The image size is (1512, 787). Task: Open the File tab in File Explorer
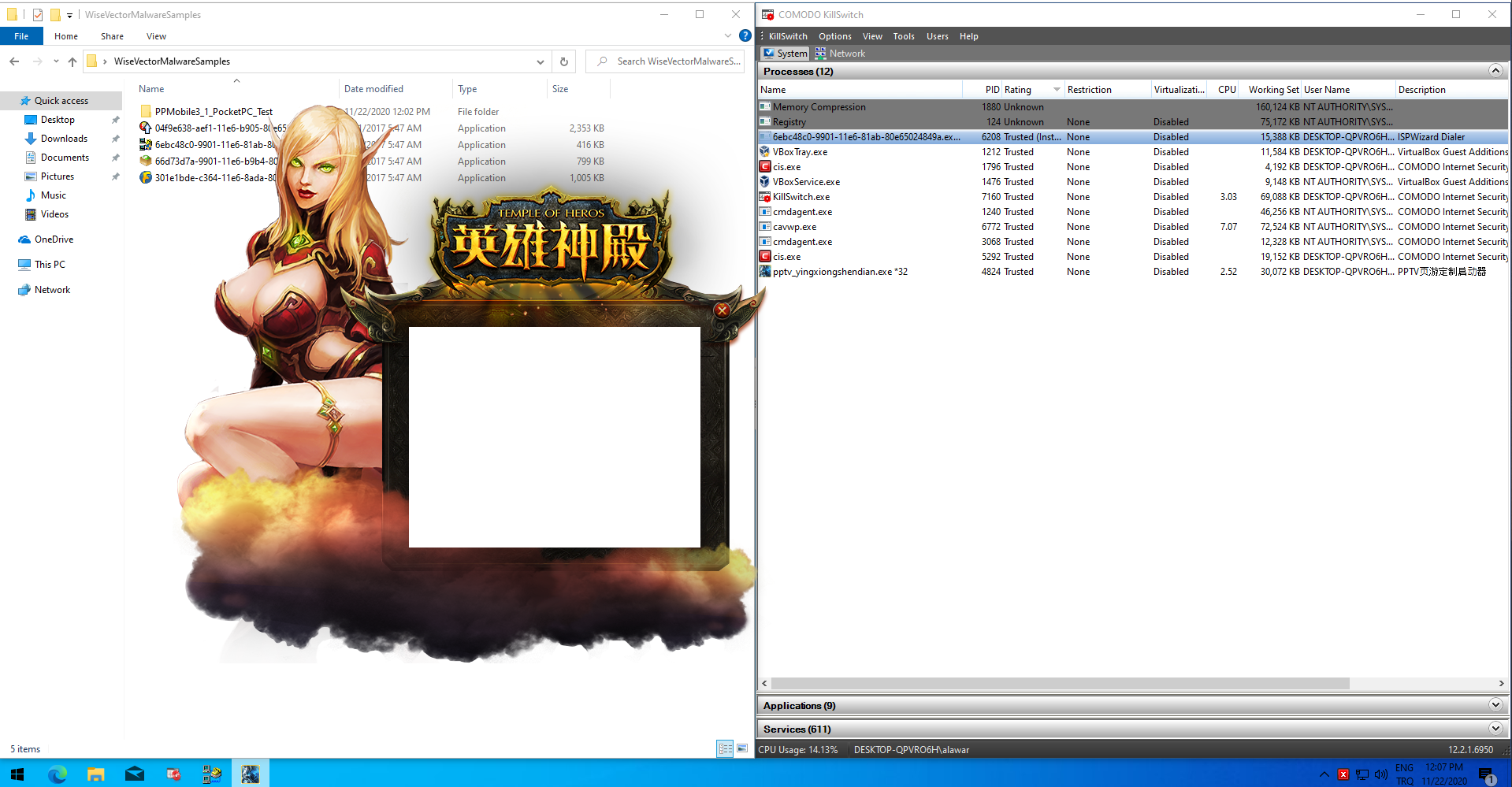(x=21, y=36)
